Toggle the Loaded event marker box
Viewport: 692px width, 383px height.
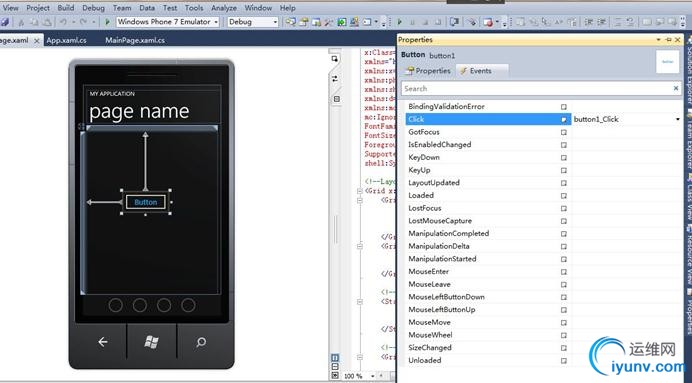coord(564,195)
